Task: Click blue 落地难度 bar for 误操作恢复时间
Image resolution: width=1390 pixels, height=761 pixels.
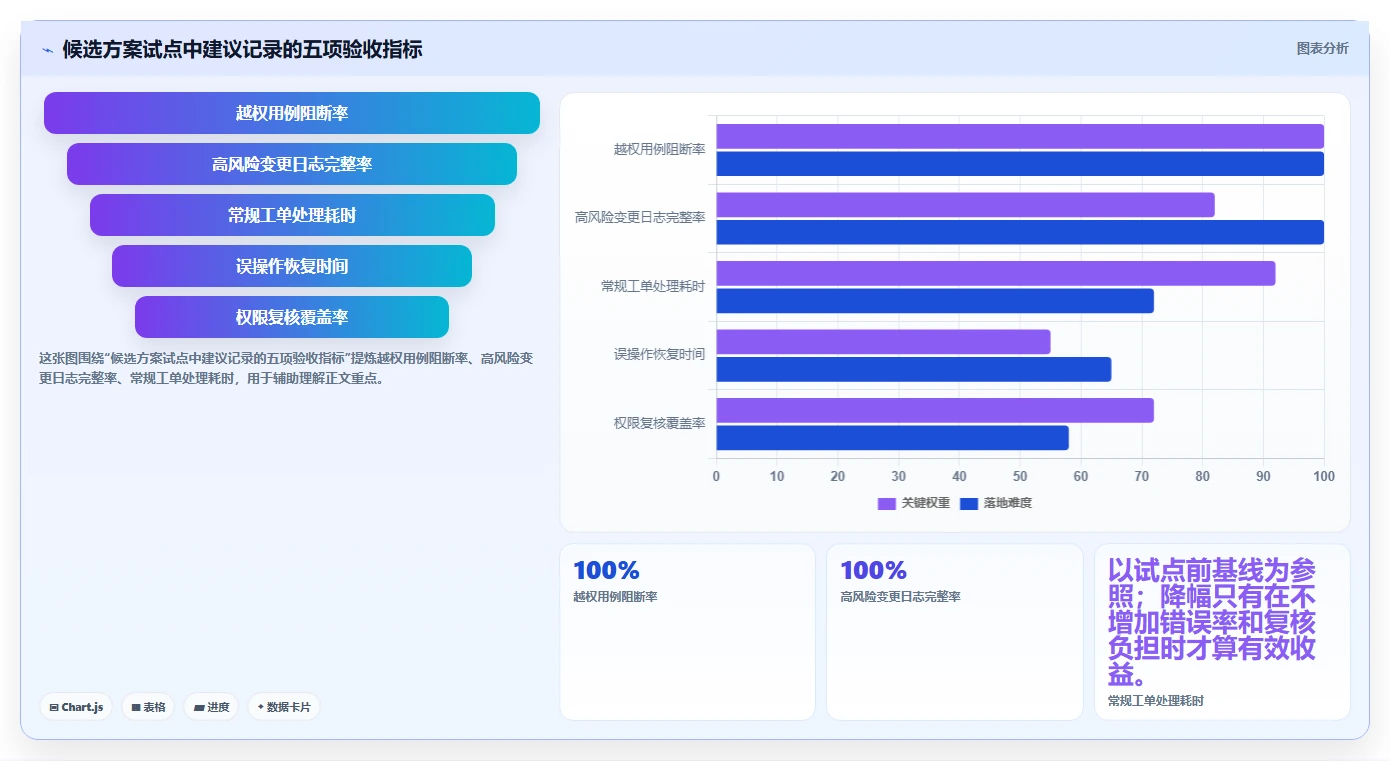Action: click(914, 369)
